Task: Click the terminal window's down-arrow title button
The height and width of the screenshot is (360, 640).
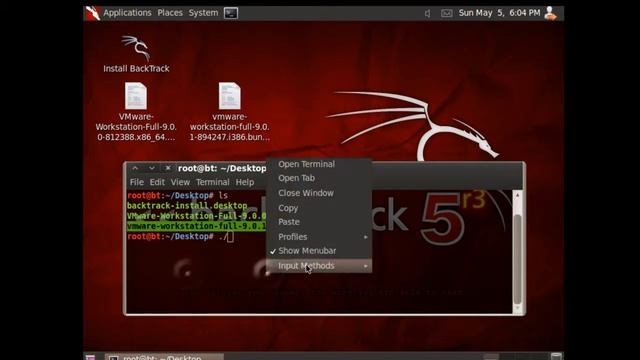Action: point(152,168)
